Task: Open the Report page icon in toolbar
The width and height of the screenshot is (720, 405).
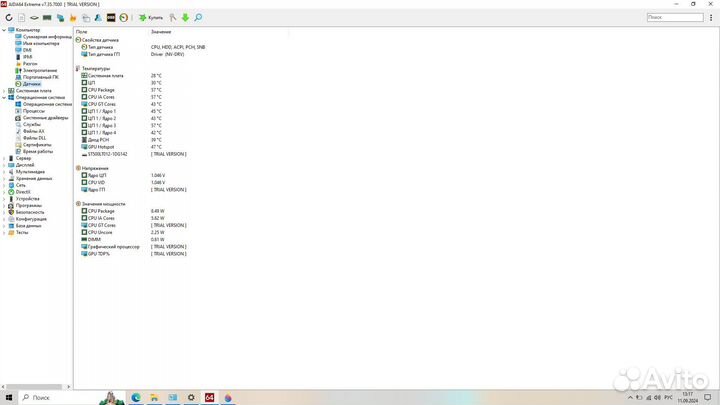Action: pos(22,17)
